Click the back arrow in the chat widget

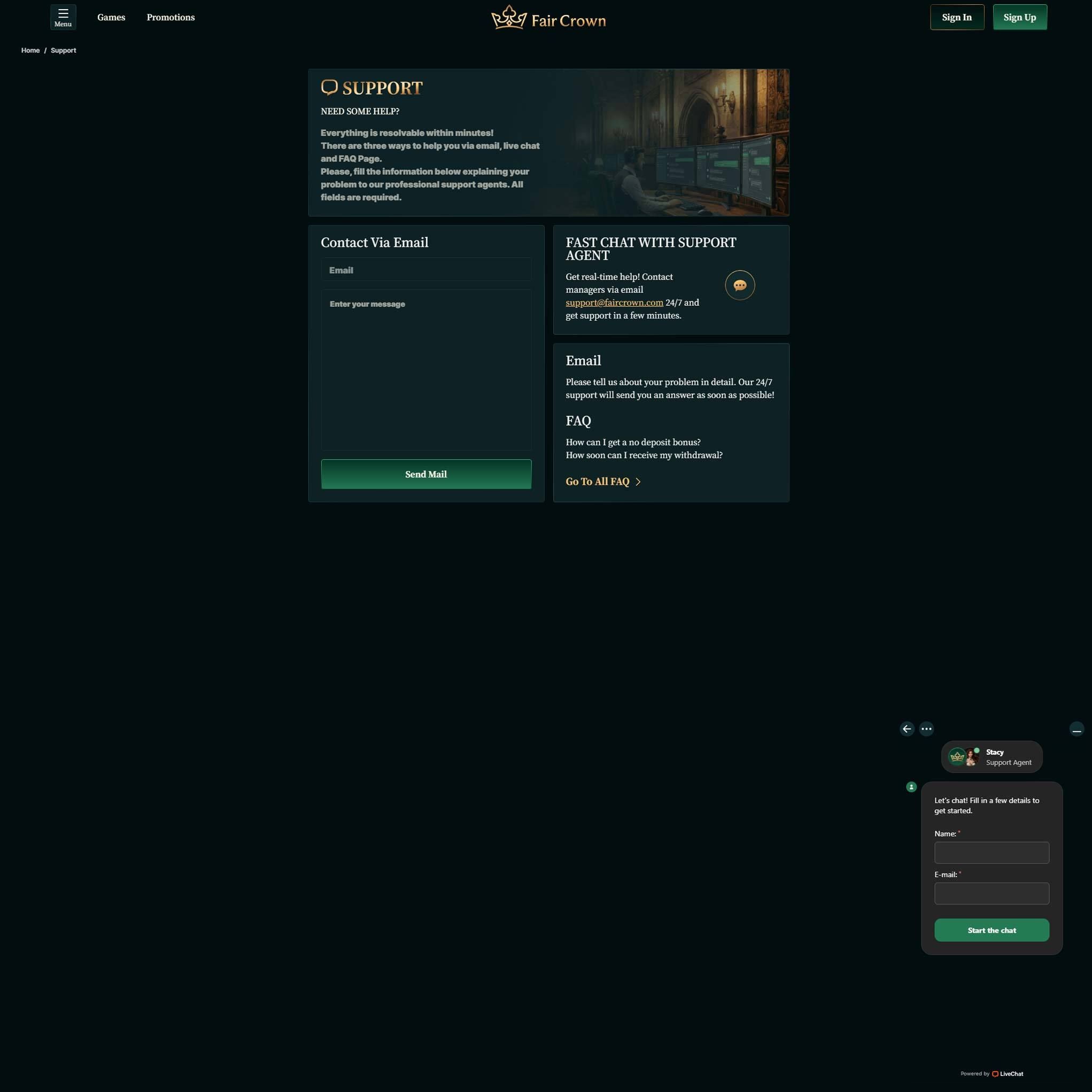tap(907, 729)
